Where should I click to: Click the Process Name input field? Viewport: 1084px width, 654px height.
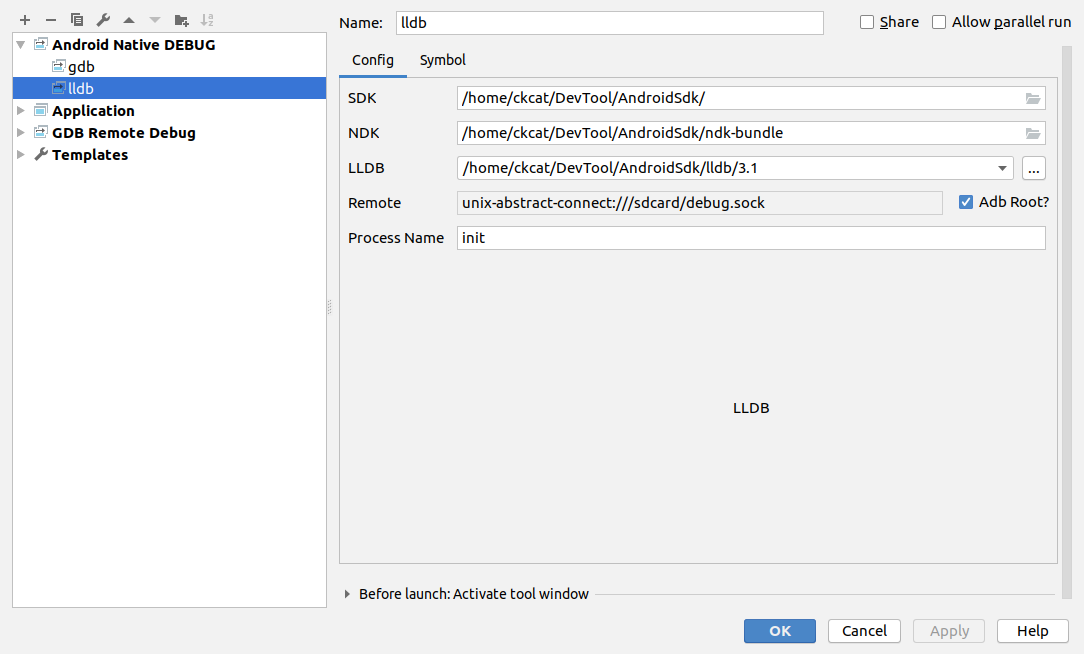[x=750, y=238]
